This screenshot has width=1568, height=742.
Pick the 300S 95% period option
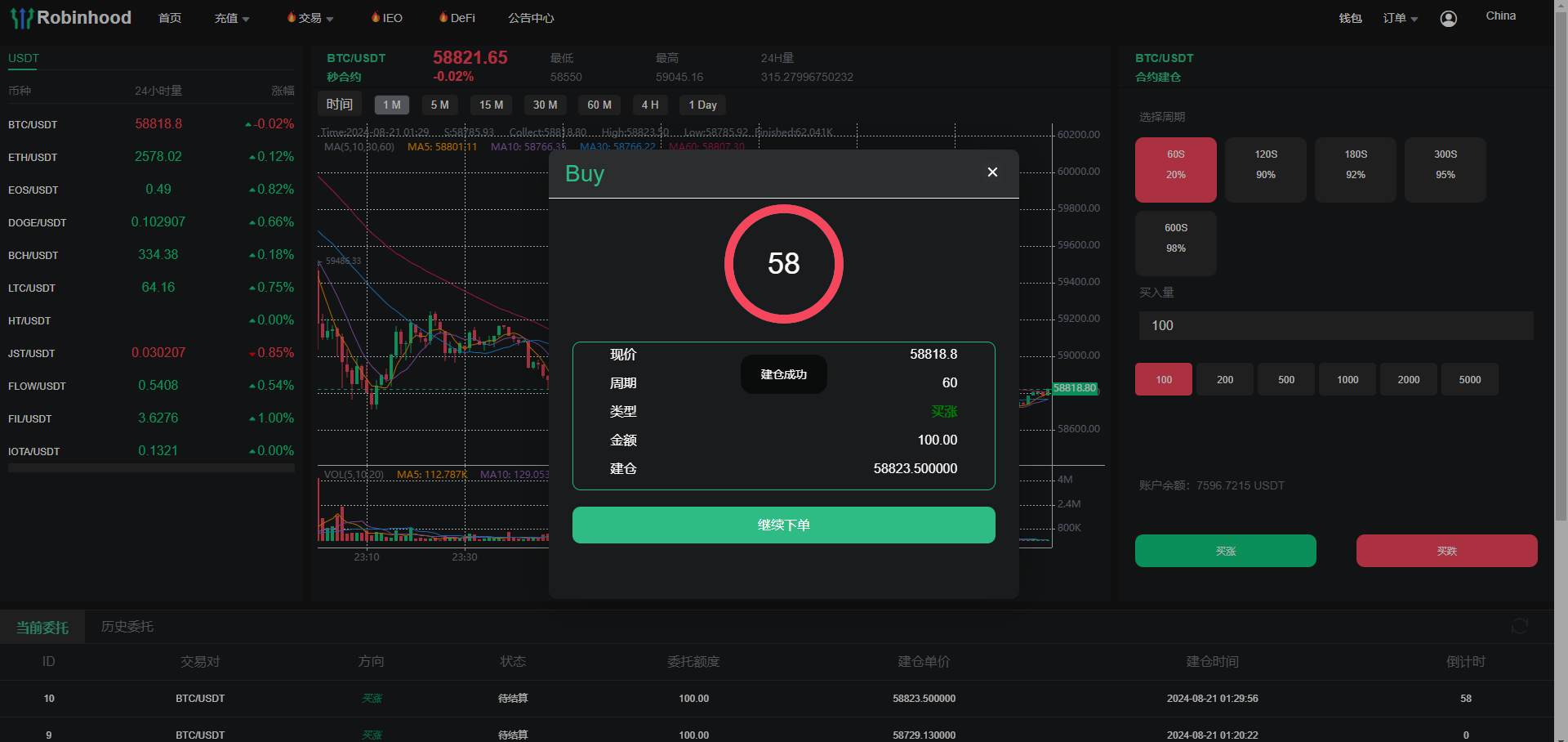point(1445,170)
